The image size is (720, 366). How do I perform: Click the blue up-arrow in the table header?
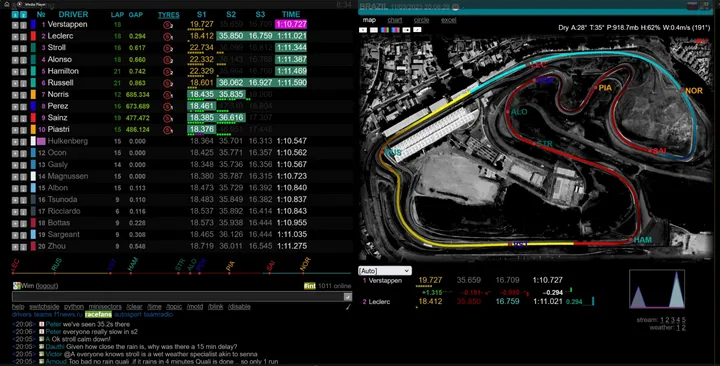point(15,15)
